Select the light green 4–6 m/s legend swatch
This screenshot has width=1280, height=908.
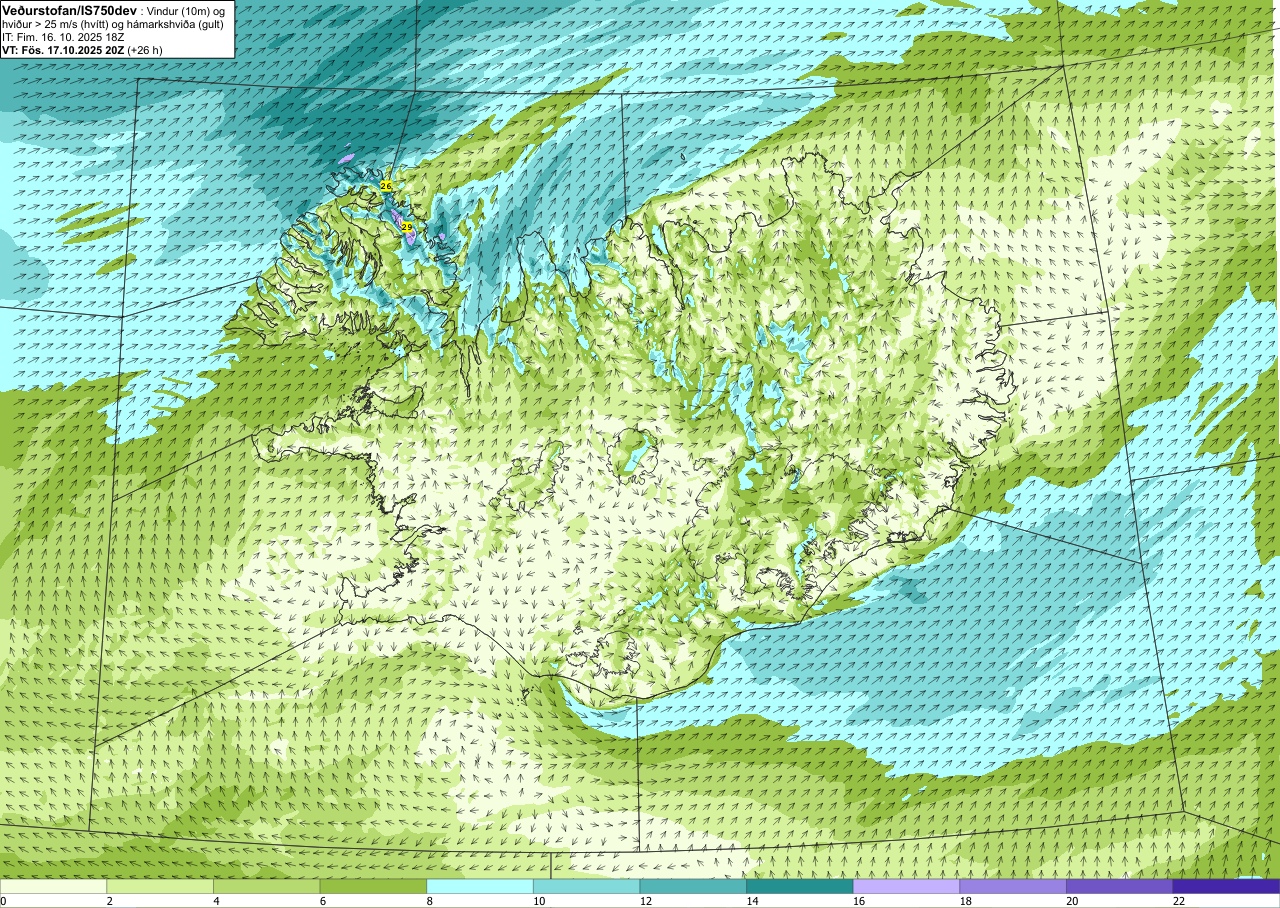pyautogui.click(x=267, y=886)
